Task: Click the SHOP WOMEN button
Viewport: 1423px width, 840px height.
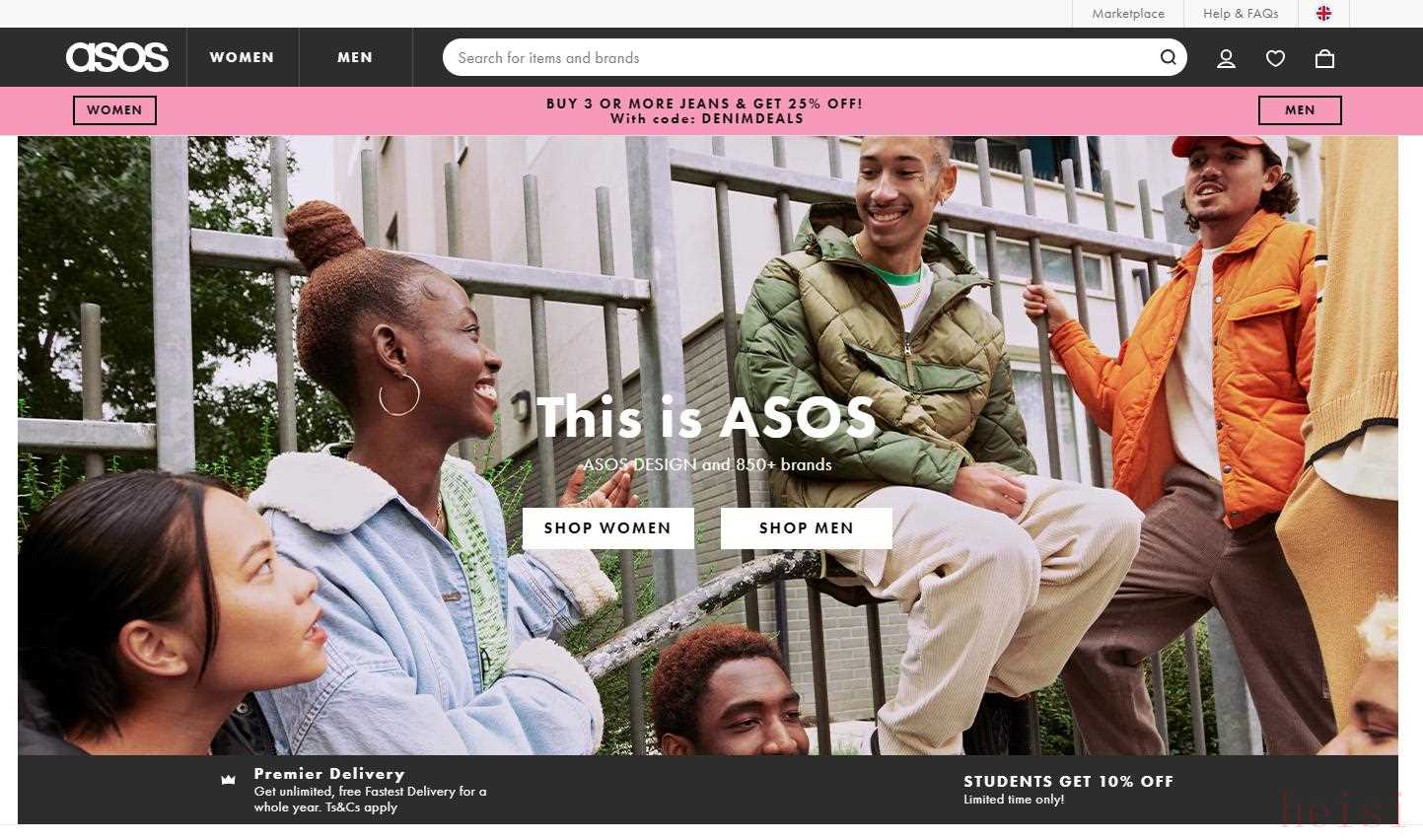Action: pos(607,528)
